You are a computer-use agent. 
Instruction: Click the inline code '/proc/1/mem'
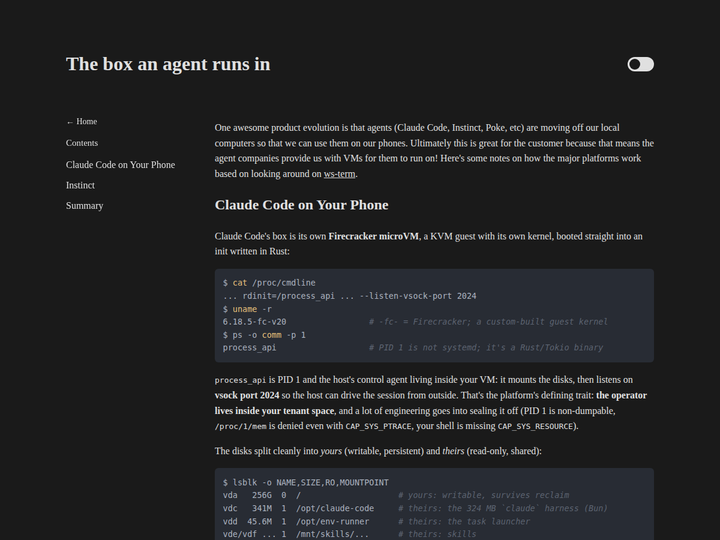point(241,427)
